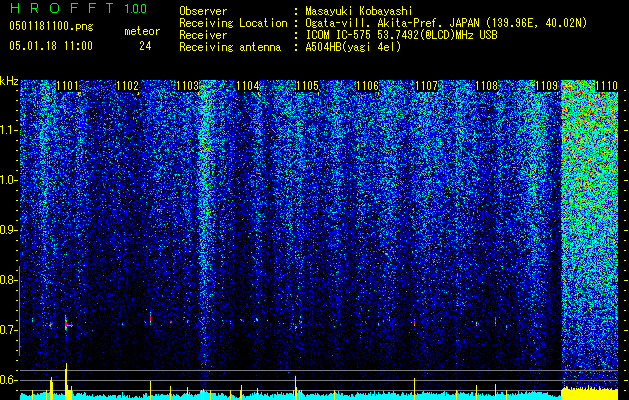The height and width of the screenshot is (400, 629).
Task: Click the 1103 time marker
Action: (x=187, y=86)
